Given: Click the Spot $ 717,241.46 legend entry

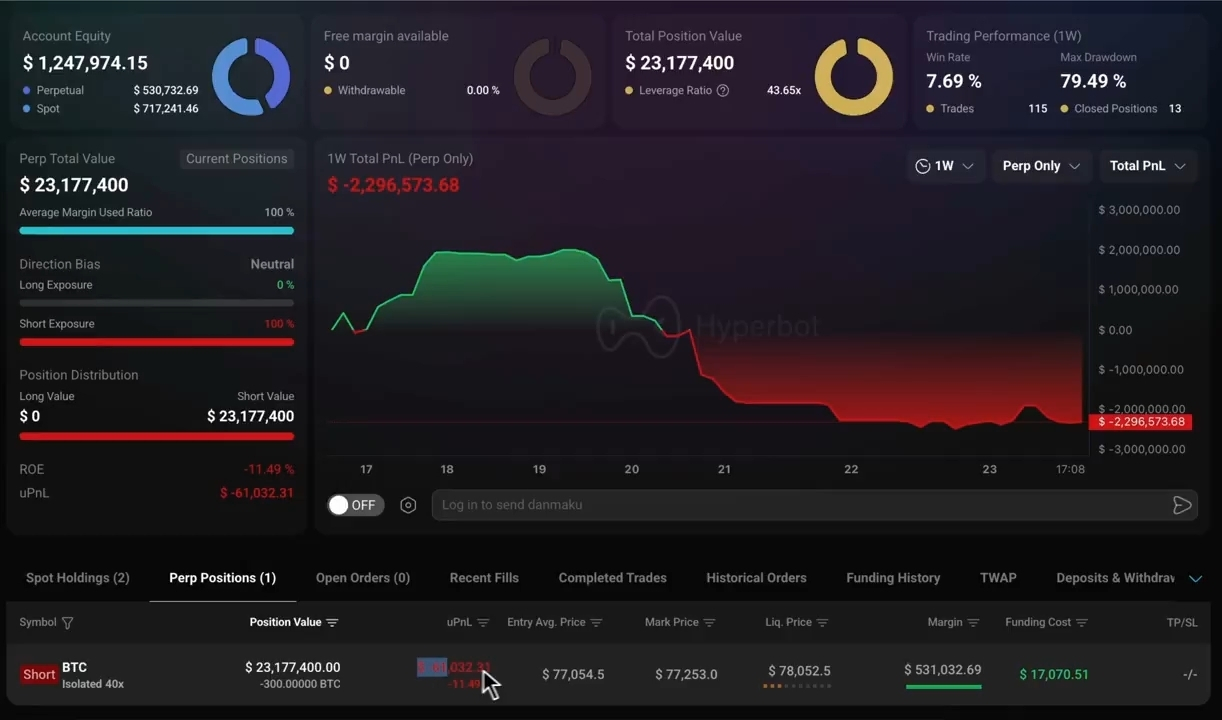Looking at the screenshot, I should pyautogui.click(x=110, y=108).
